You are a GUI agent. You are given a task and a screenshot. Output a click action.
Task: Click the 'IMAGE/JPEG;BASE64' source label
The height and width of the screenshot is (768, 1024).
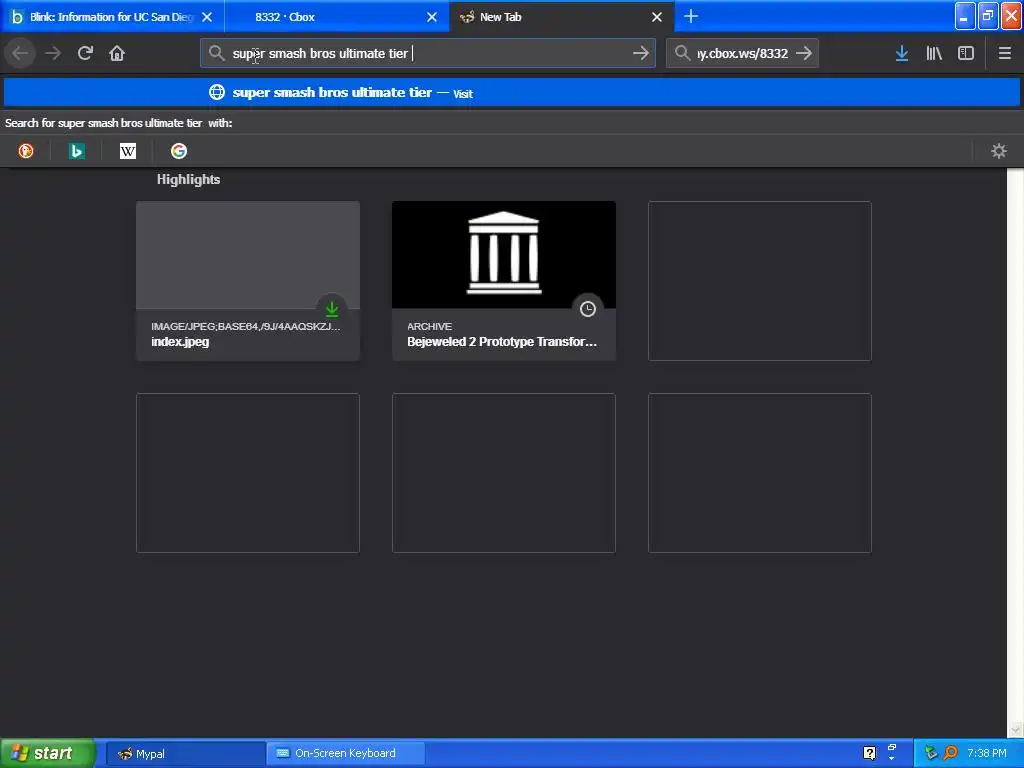click(x=246, y=327)
